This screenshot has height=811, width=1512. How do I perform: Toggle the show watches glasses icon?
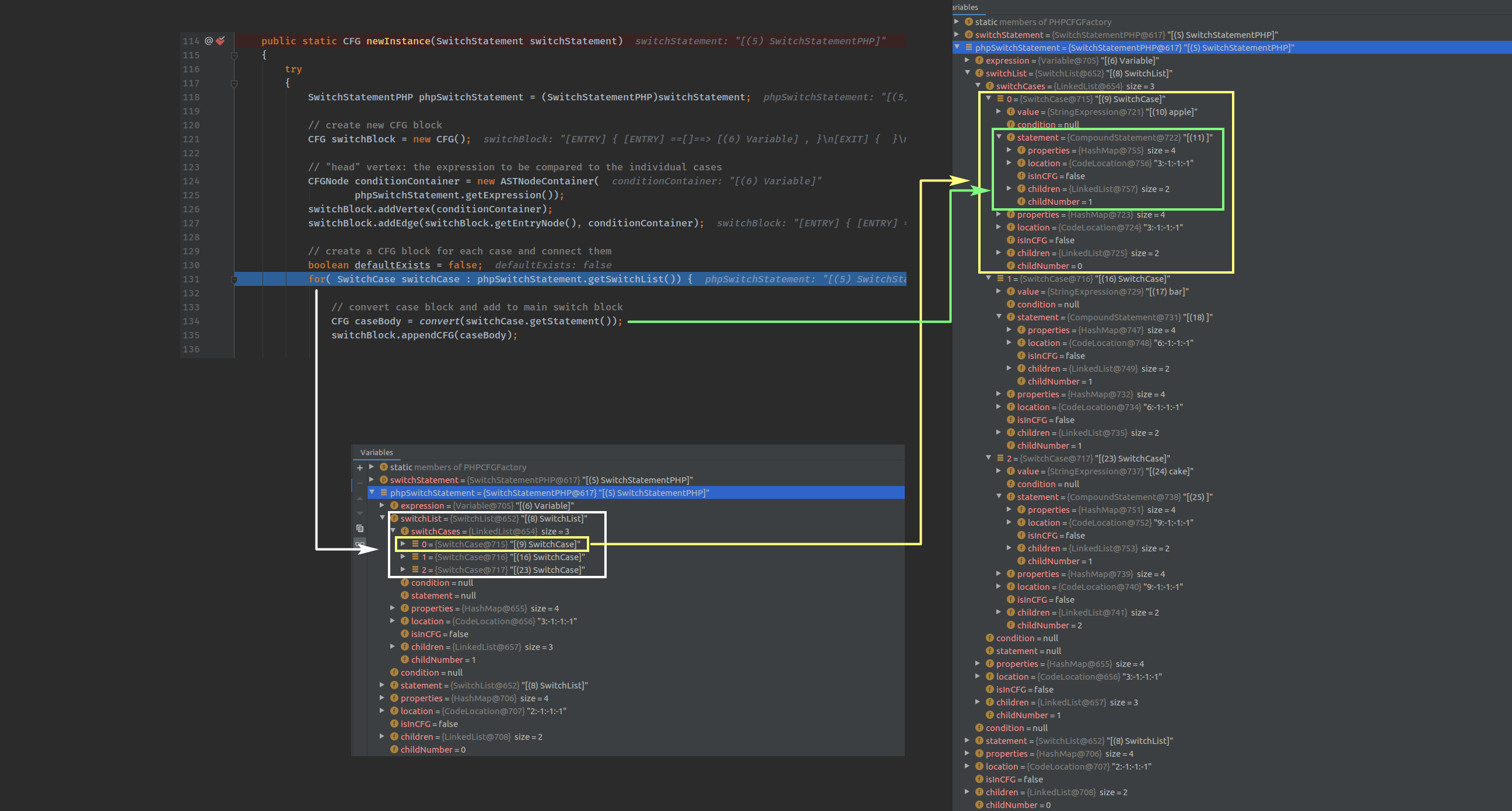pyautogui.click(x=360, y=544)
